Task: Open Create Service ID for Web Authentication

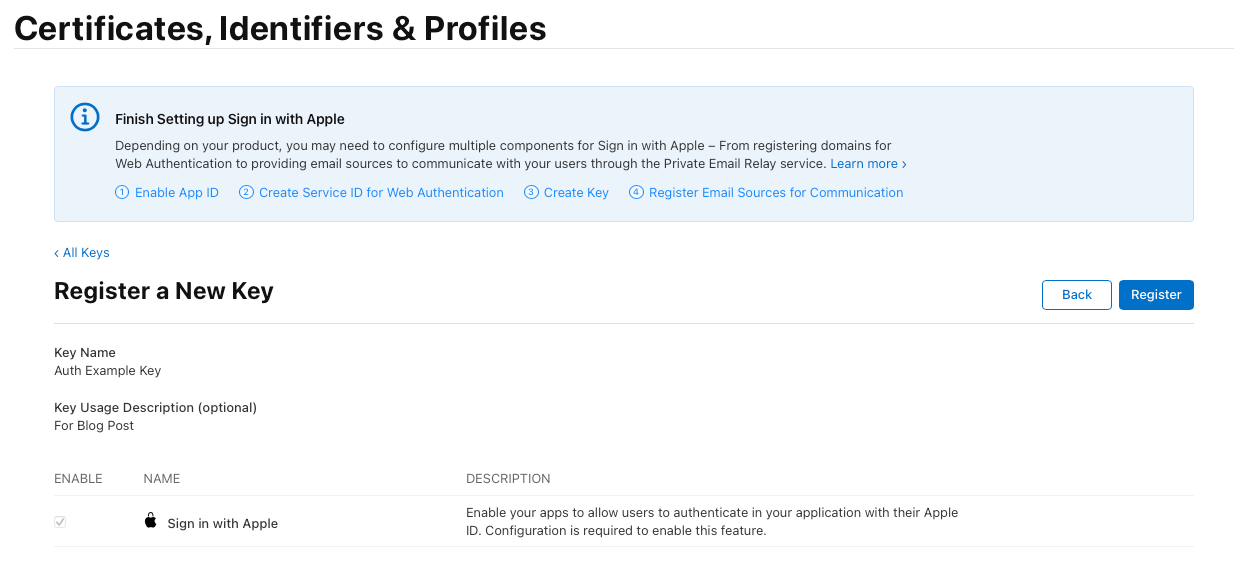Action: [381, 193]
